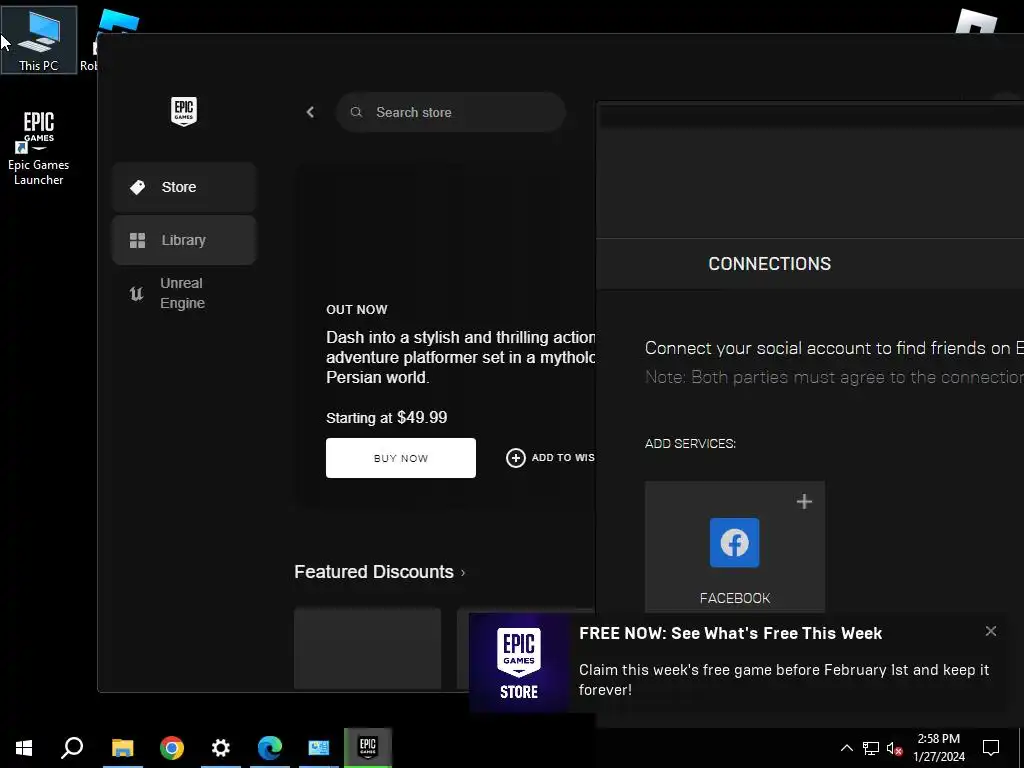Close the FREE NOW notification

991,631
